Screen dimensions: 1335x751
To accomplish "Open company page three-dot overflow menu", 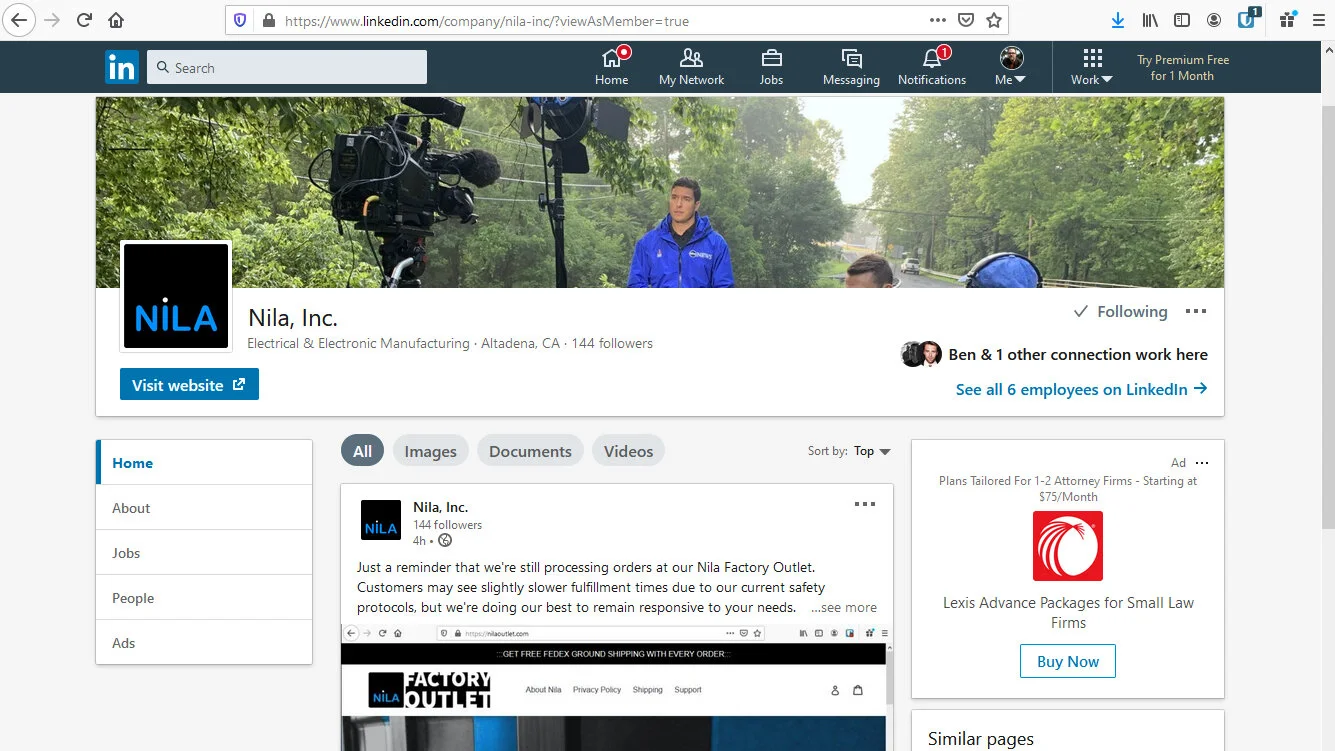I will point(1196,311).
